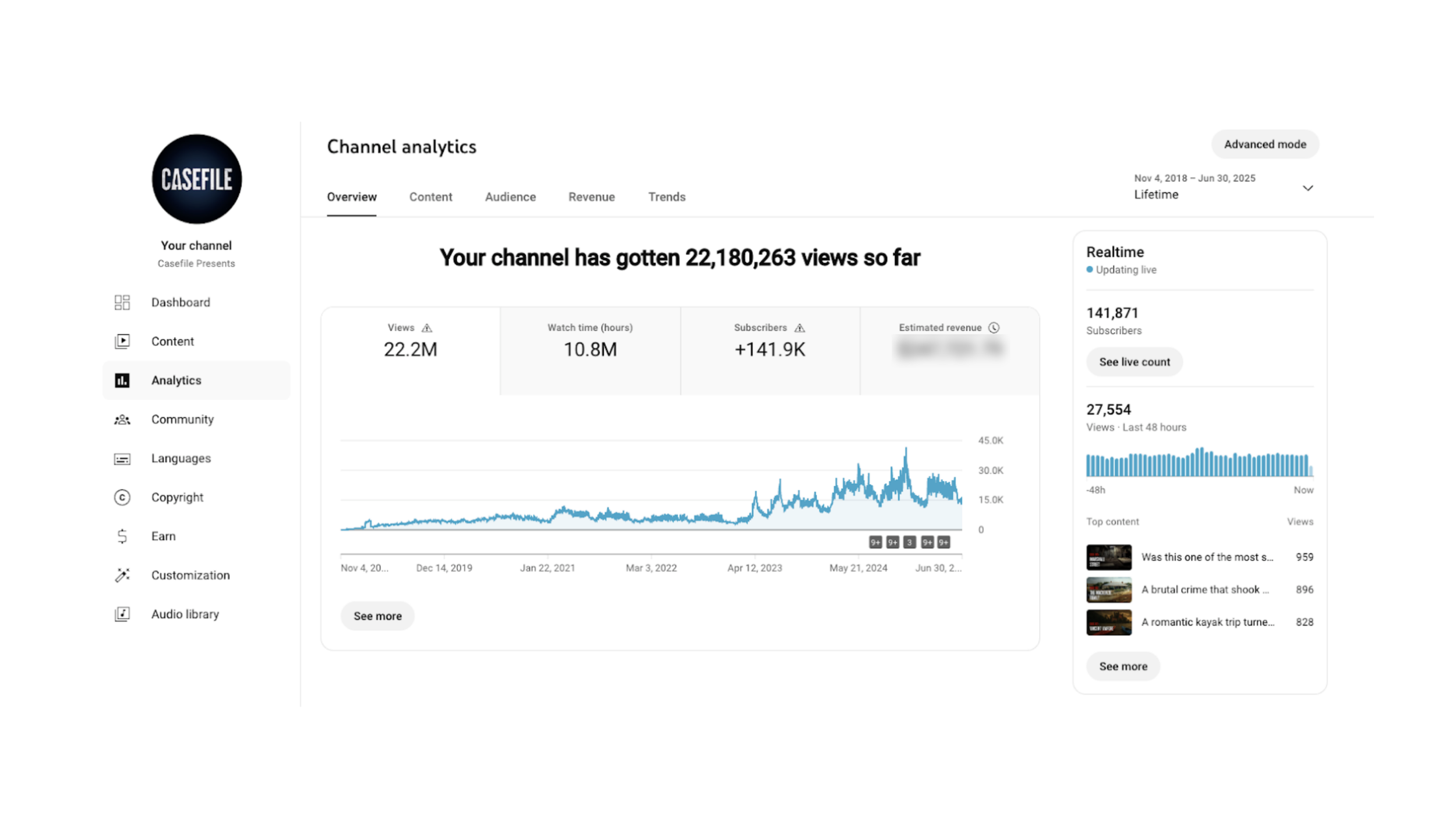Switch to the Audience tab

click(510, 197)
